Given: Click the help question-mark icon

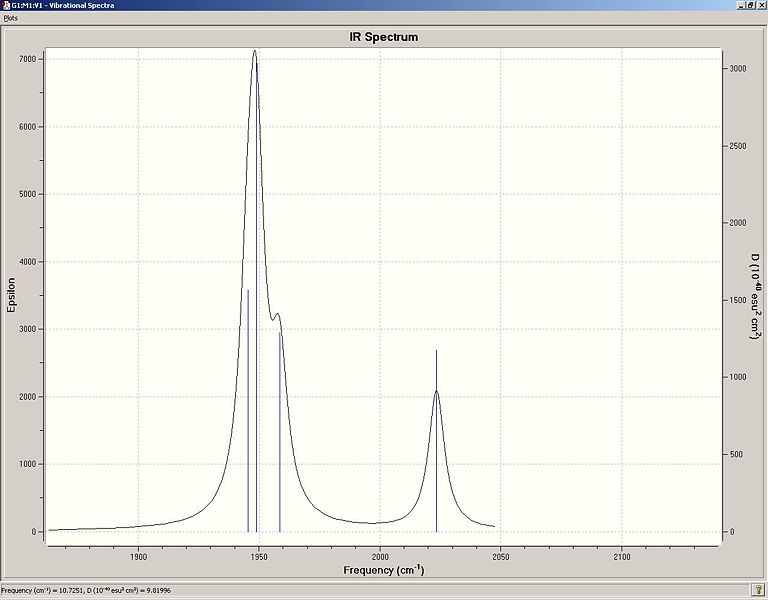Looking at the screenshot, I should click(x=757, y=590).
